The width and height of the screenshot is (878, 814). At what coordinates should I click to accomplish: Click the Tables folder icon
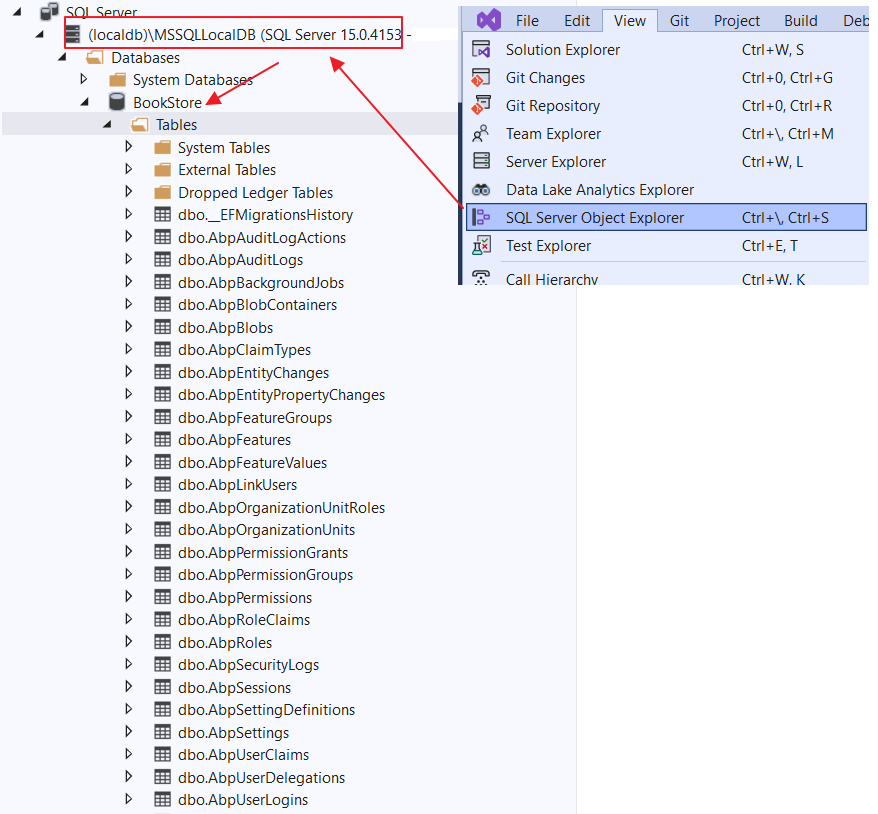click(139, 124)
